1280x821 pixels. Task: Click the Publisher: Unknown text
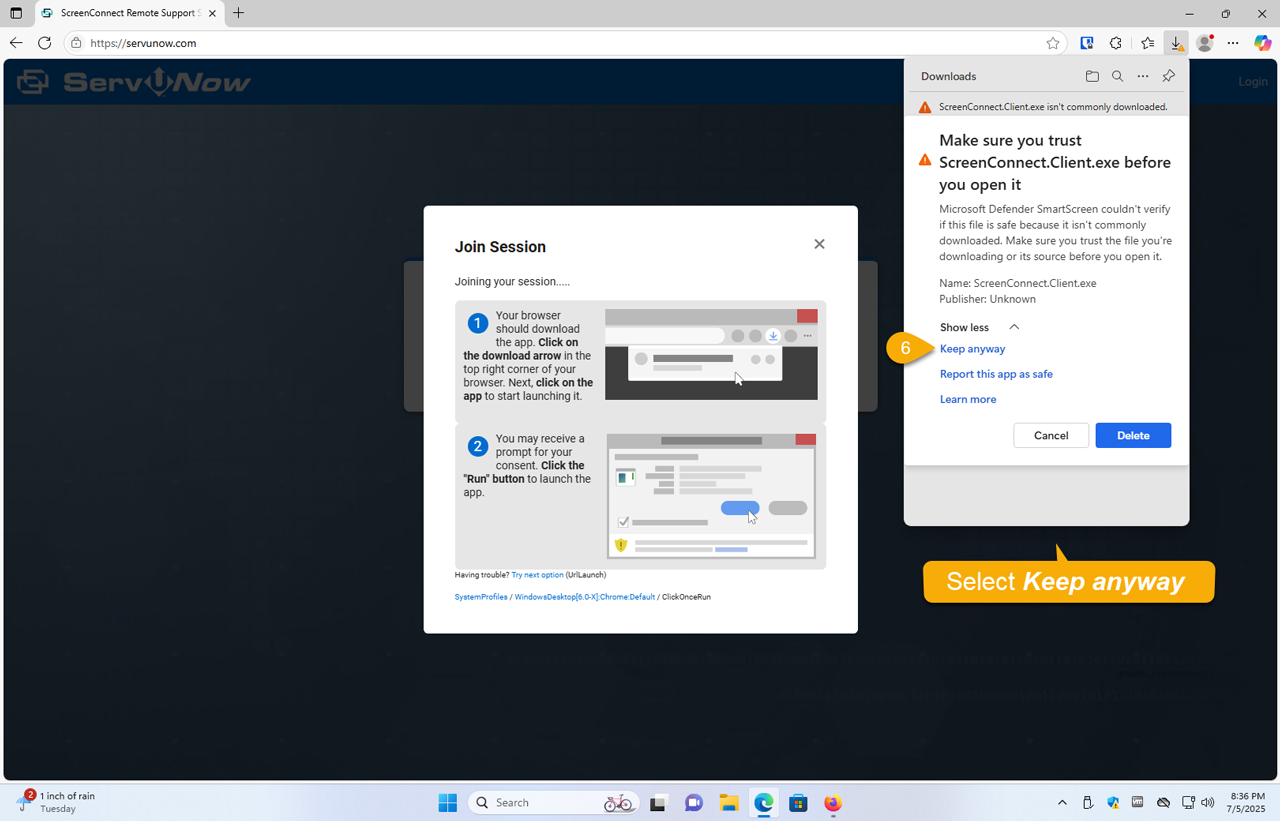tap(988, 299)
